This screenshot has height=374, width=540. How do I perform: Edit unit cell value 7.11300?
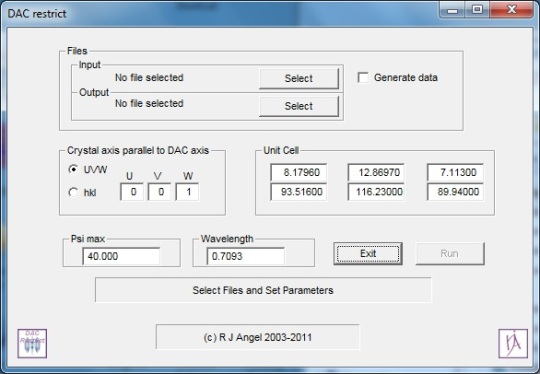coord(455,172)
